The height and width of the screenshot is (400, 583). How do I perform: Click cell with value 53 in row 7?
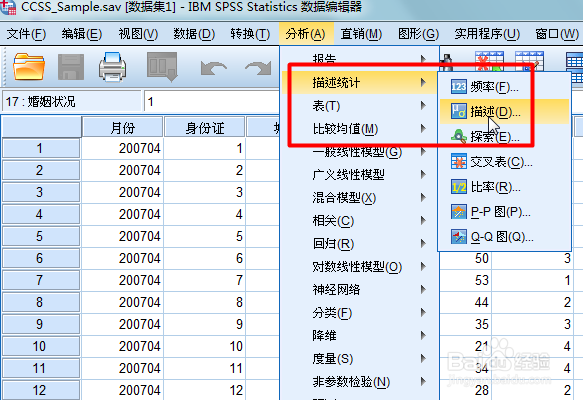(x=466, y=280)
